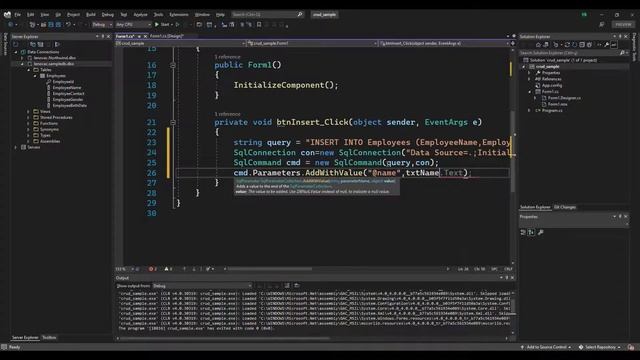
Task: Click Toggle Word Wrap icon in Output toolbar
Action: tap(297, 286)
